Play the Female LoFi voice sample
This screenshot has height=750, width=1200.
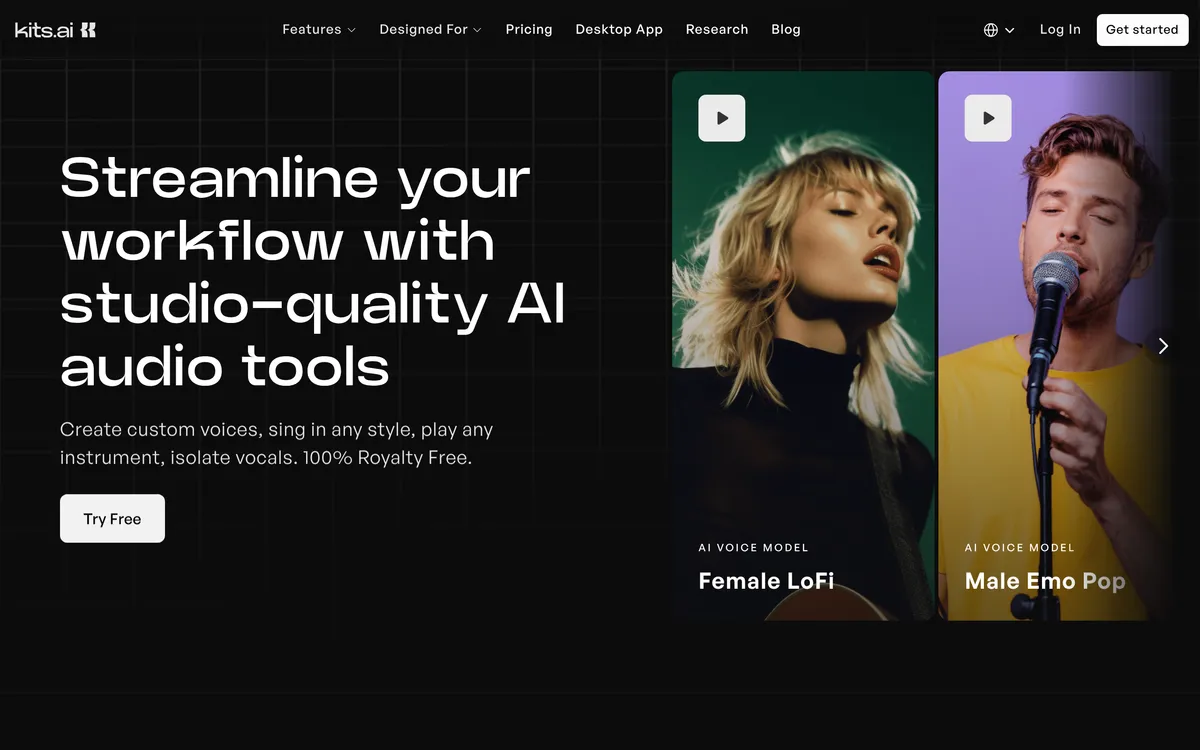click(722, 118)
